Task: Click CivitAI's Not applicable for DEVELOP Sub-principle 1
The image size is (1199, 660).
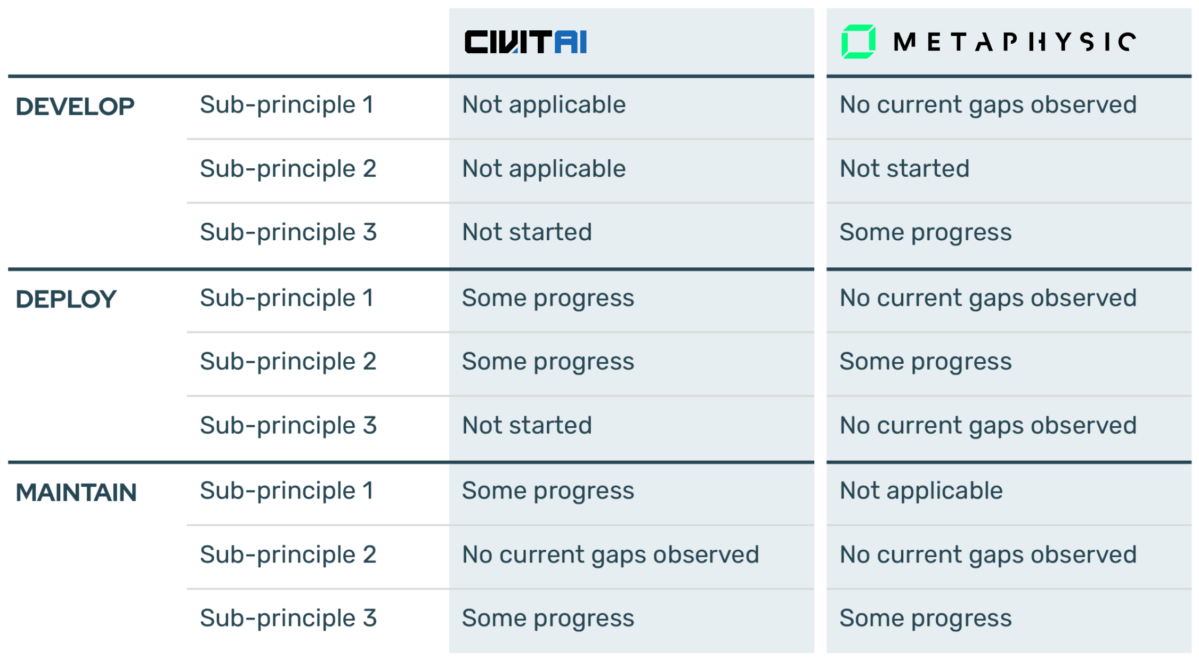Action: tap(544, 105)
